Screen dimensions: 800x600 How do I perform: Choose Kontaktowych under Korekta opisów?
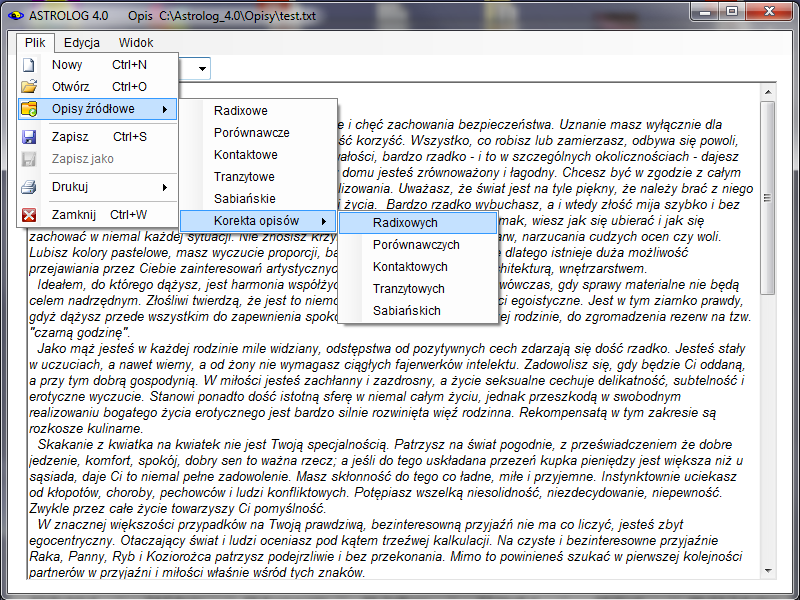pos(418,267)
